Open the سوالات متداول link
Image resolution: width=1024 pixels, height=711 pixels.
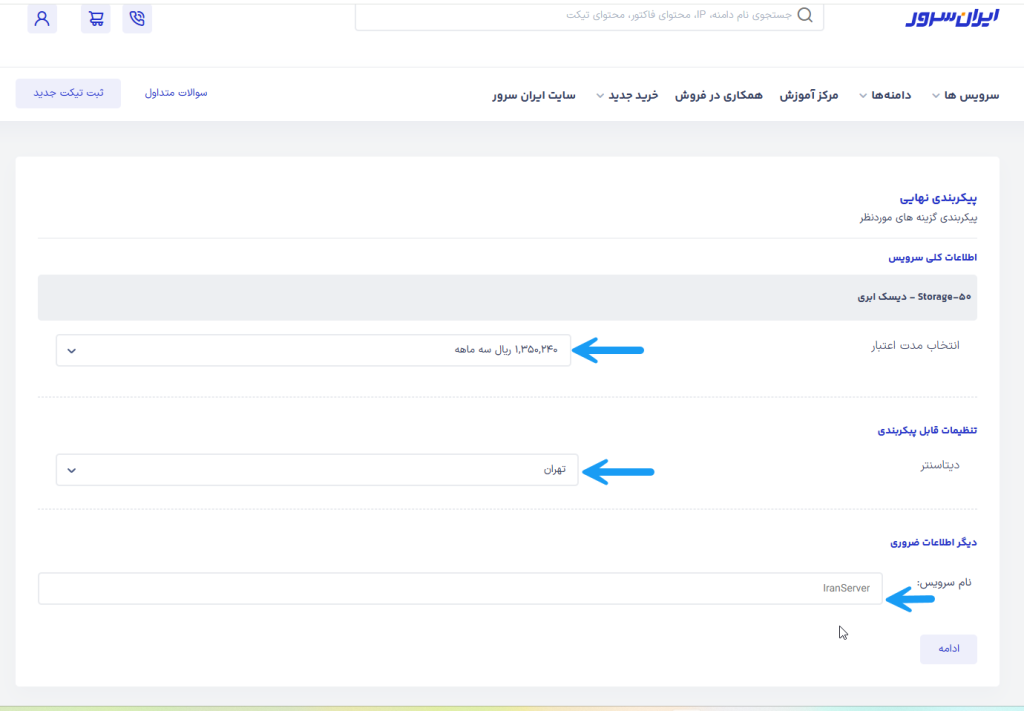pos(176,93)
